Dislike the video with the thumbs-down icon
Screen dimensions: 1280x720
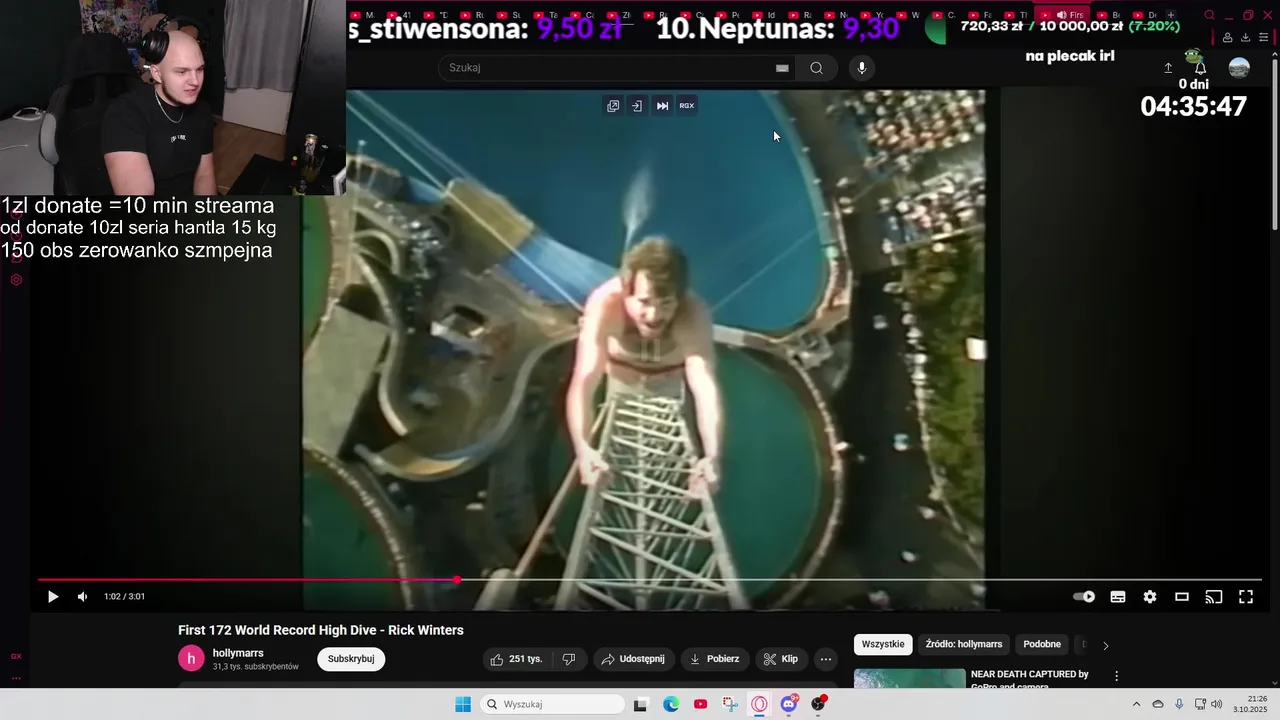(x=569, y=659)
